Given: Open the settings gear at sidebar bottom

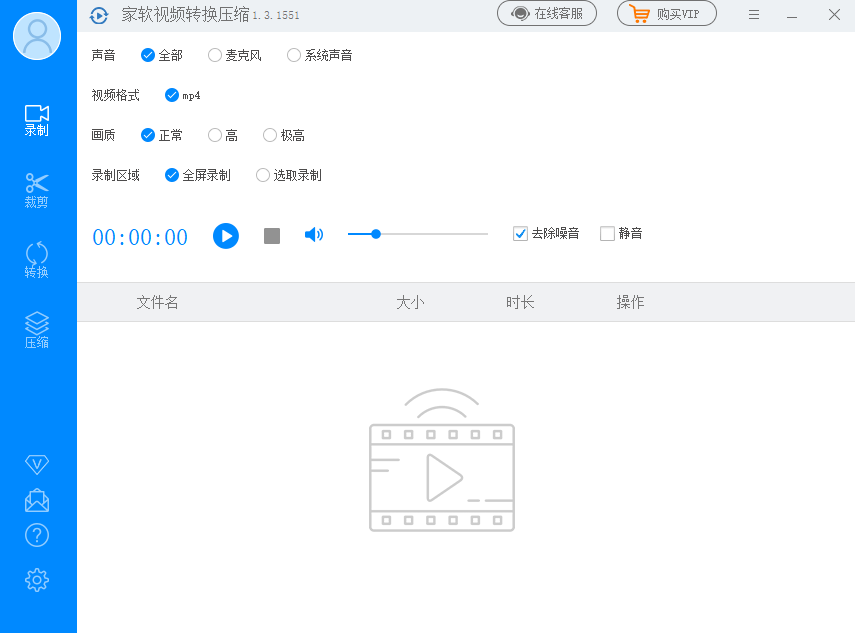Looking at the screenshot, I should [x=36, y=580].
